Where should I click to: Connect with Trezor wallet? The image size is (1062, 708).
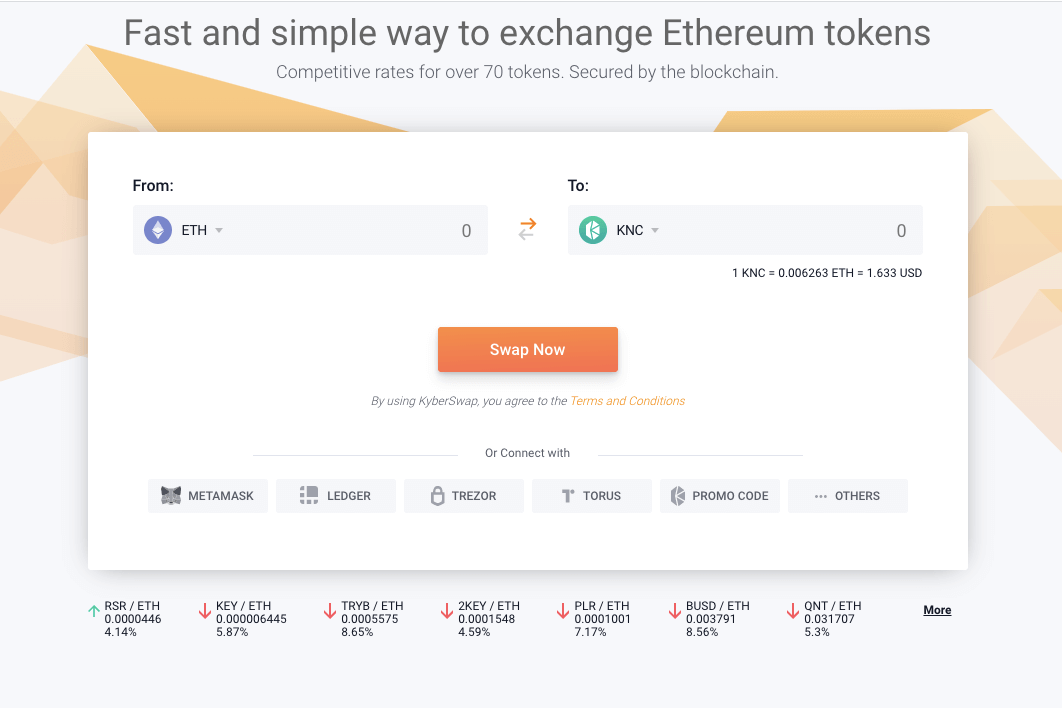(464, 496)
